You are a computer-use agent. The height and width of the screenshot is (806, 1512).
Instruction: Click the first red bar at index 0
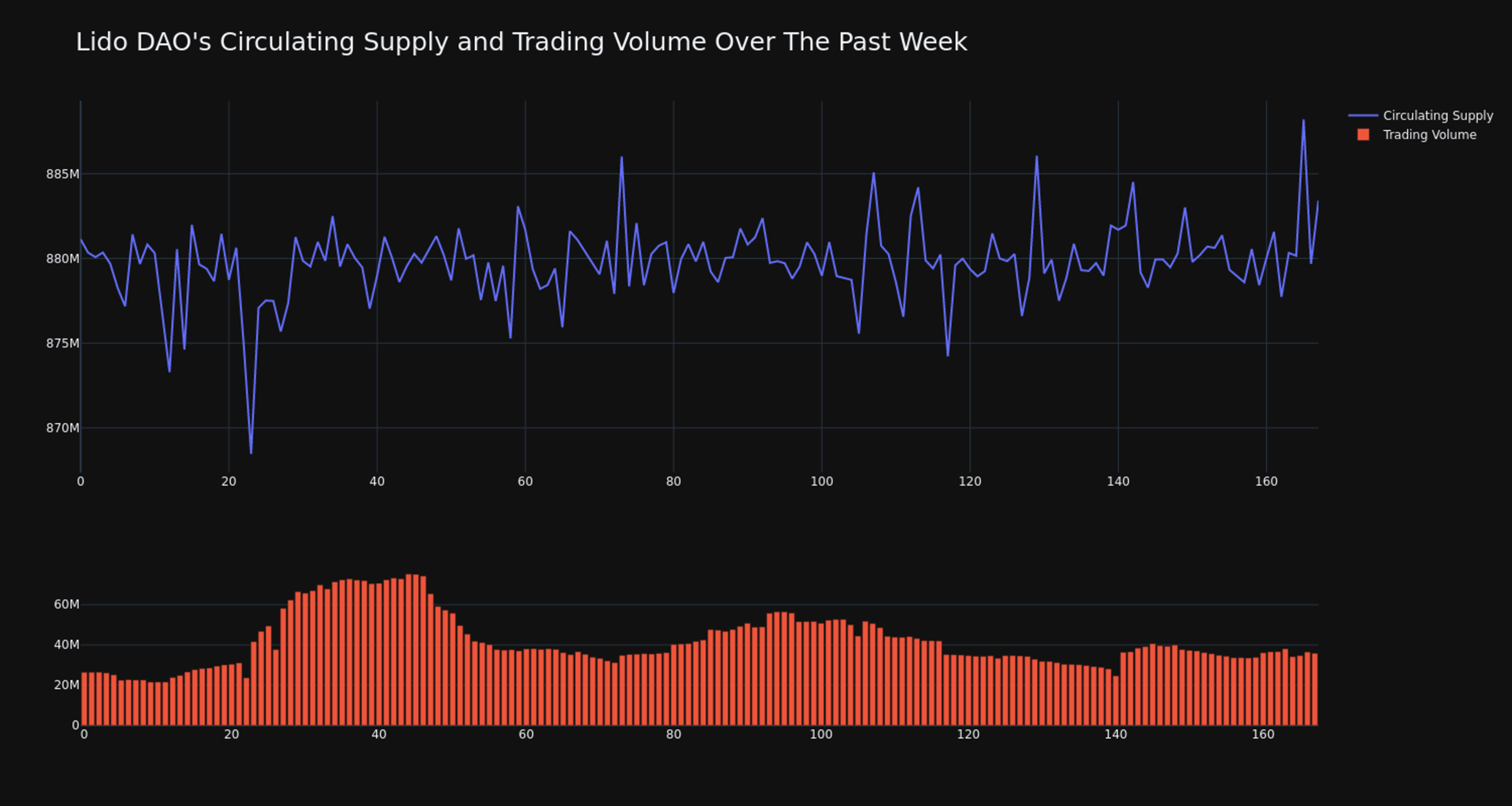click(x=84, y=700)
